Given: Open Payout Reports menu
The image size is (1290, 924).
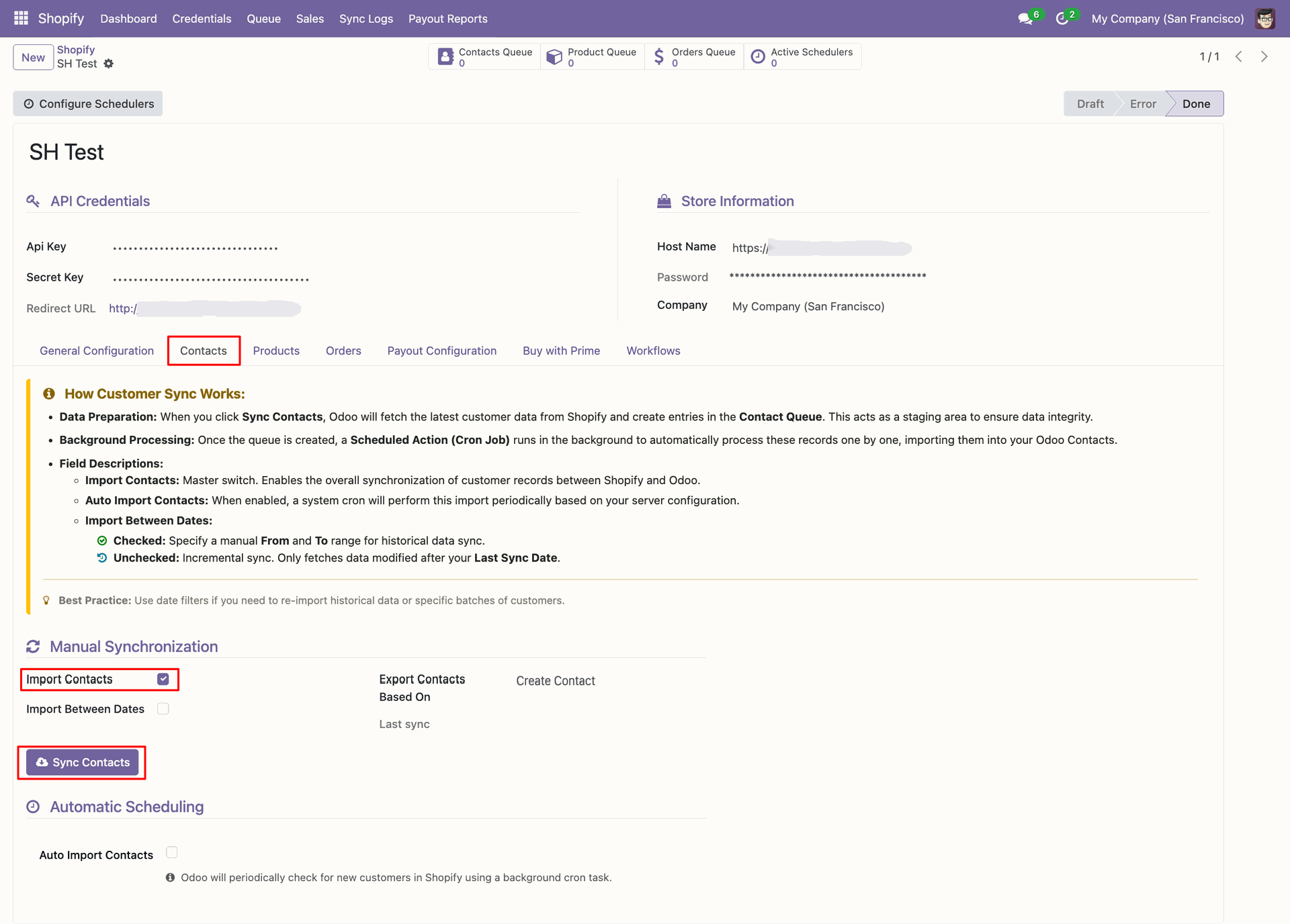Looking at the screenshot, I should tap(448, 19).
